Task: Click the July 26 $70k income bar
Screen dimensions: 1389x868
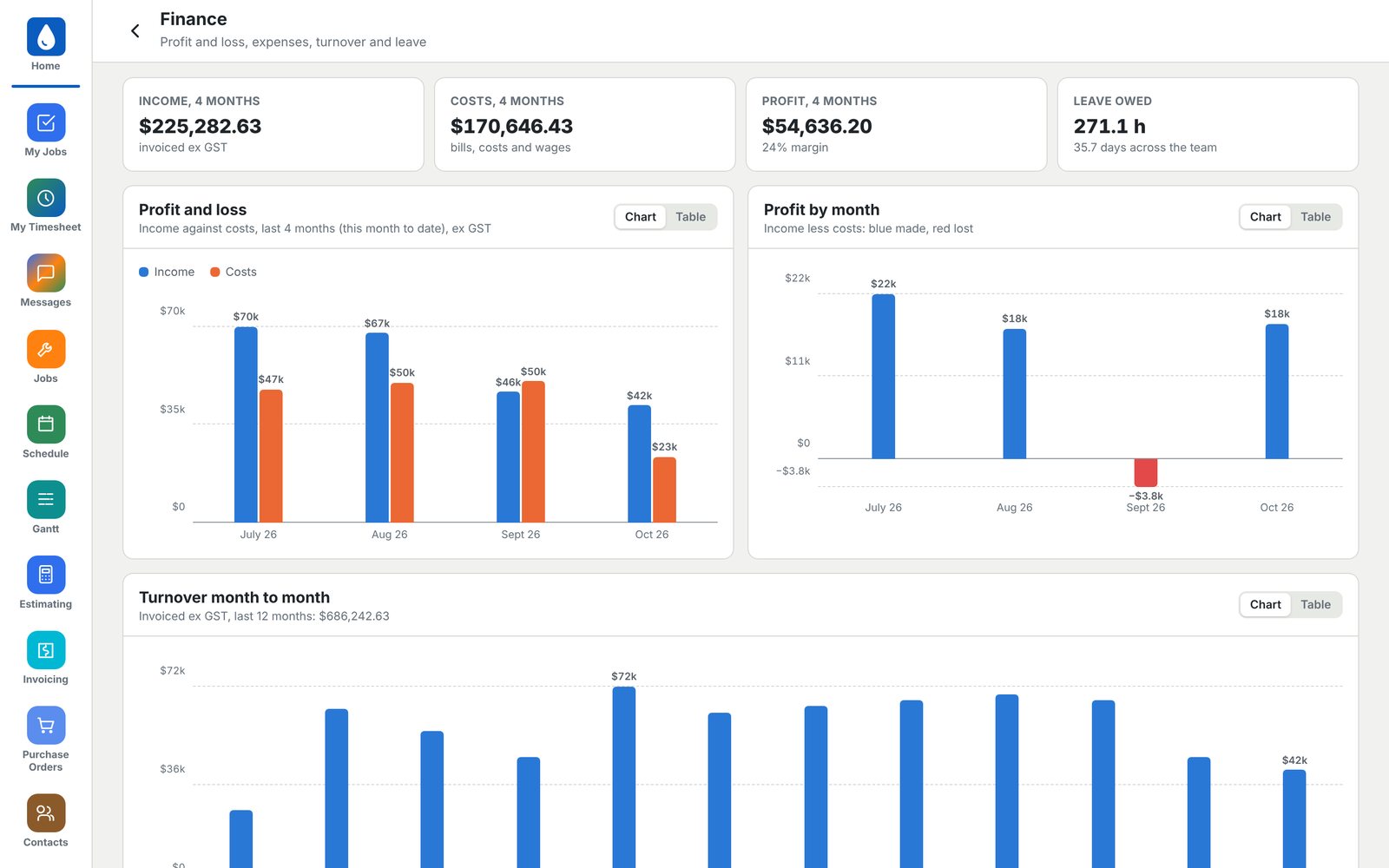Action: point(246,424)
